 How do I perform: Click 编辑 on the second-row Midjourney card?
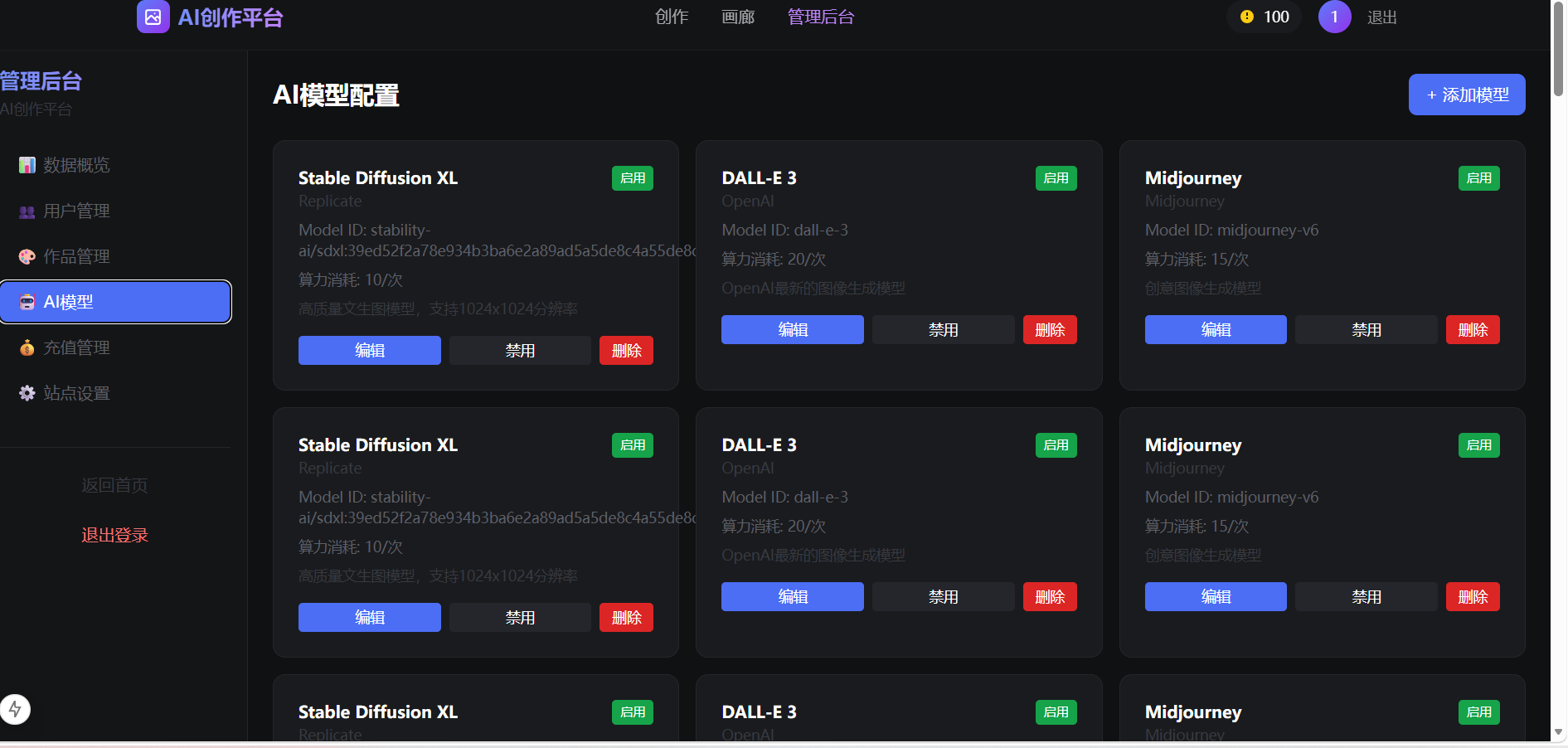[1216, 596]
